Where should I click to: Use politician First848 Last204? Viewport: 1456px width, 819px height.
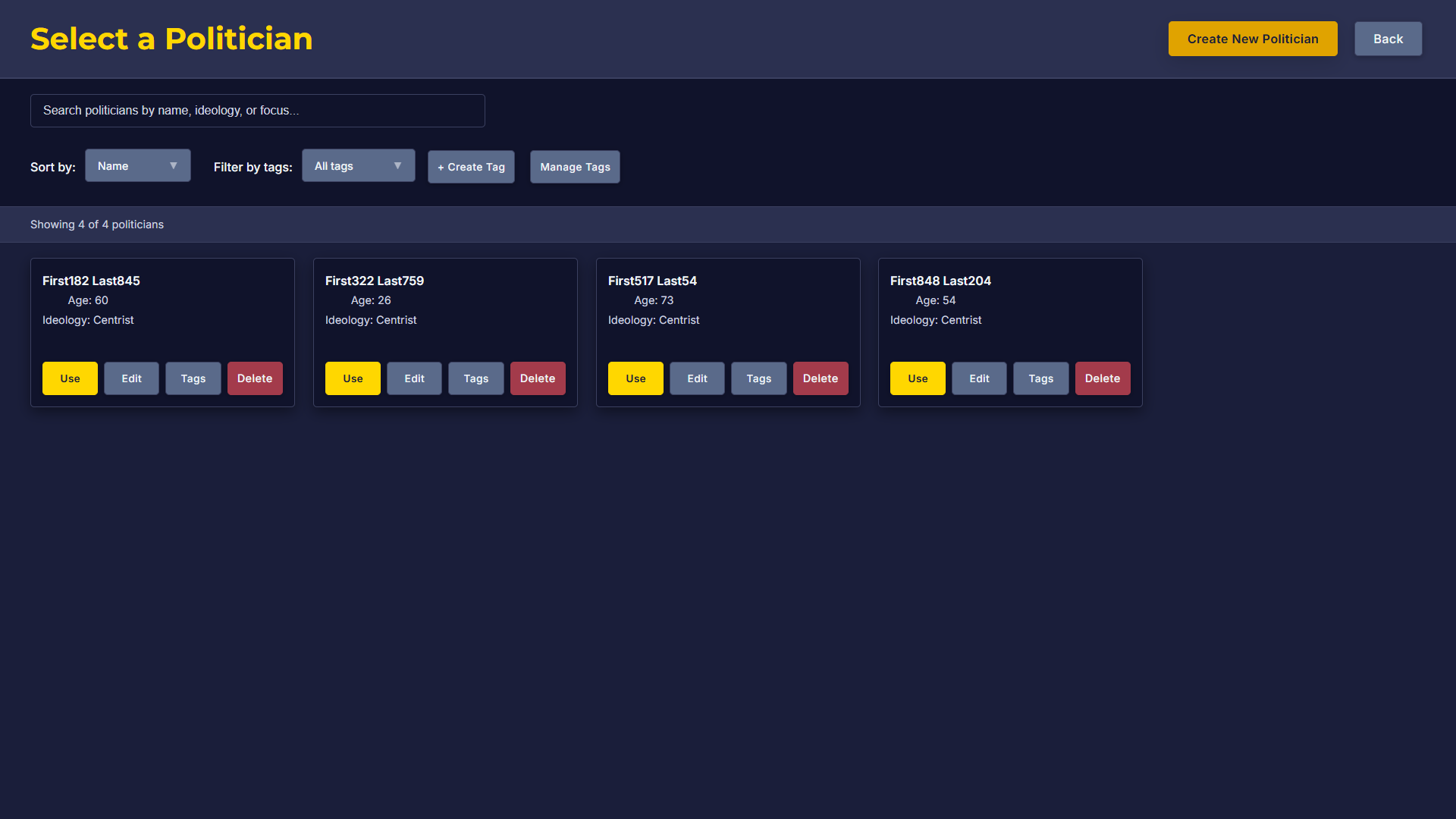[918, 378]
